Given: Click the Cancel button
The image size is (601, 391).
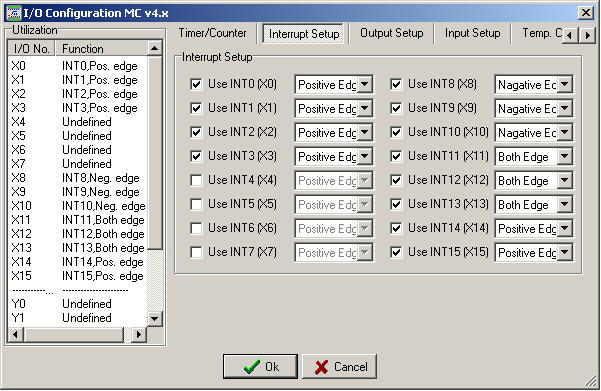Looking at the screenshot, I should coord(339,366).
